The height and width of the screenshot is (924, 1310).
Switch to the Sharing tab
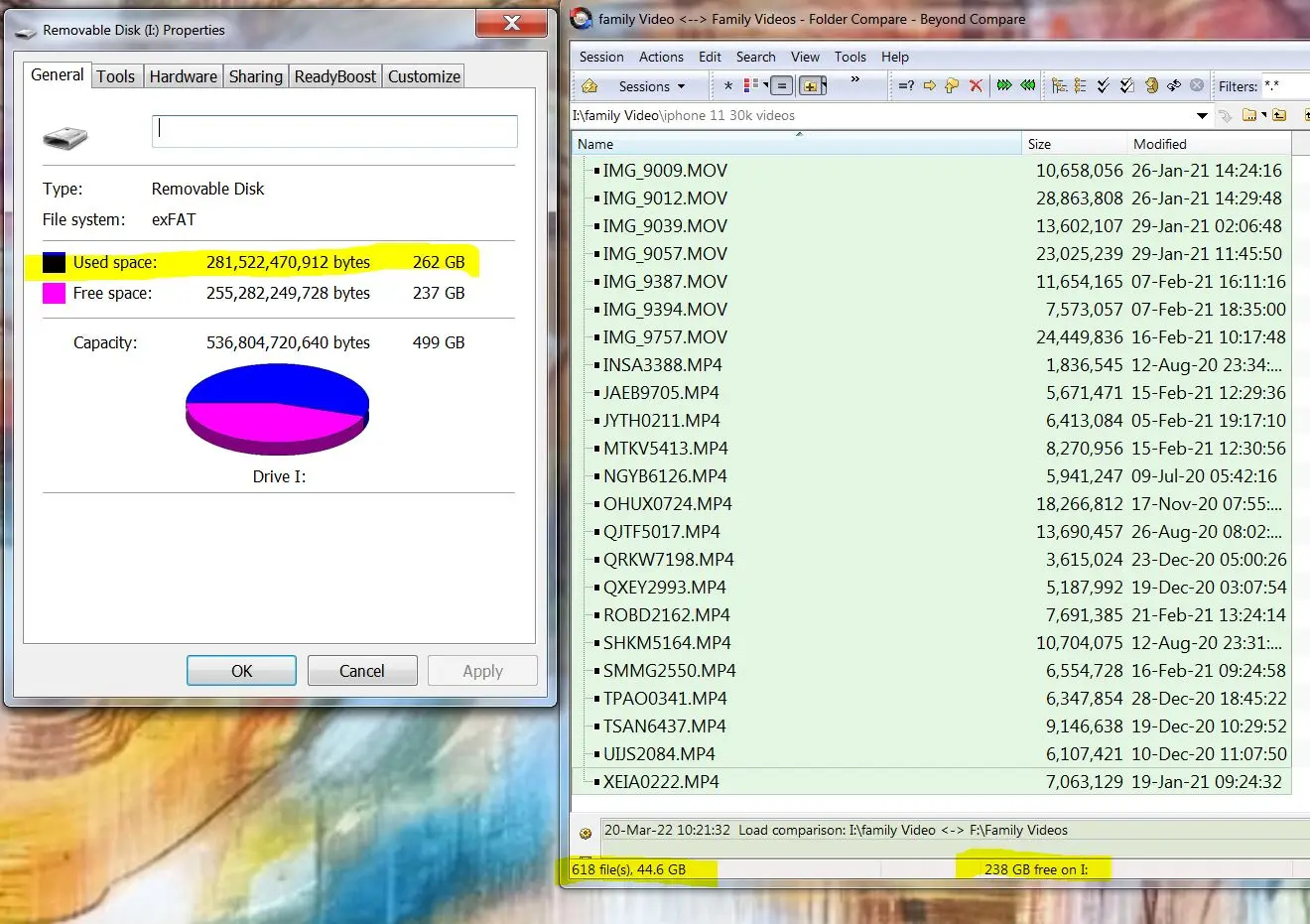click(x=256, y=76)
